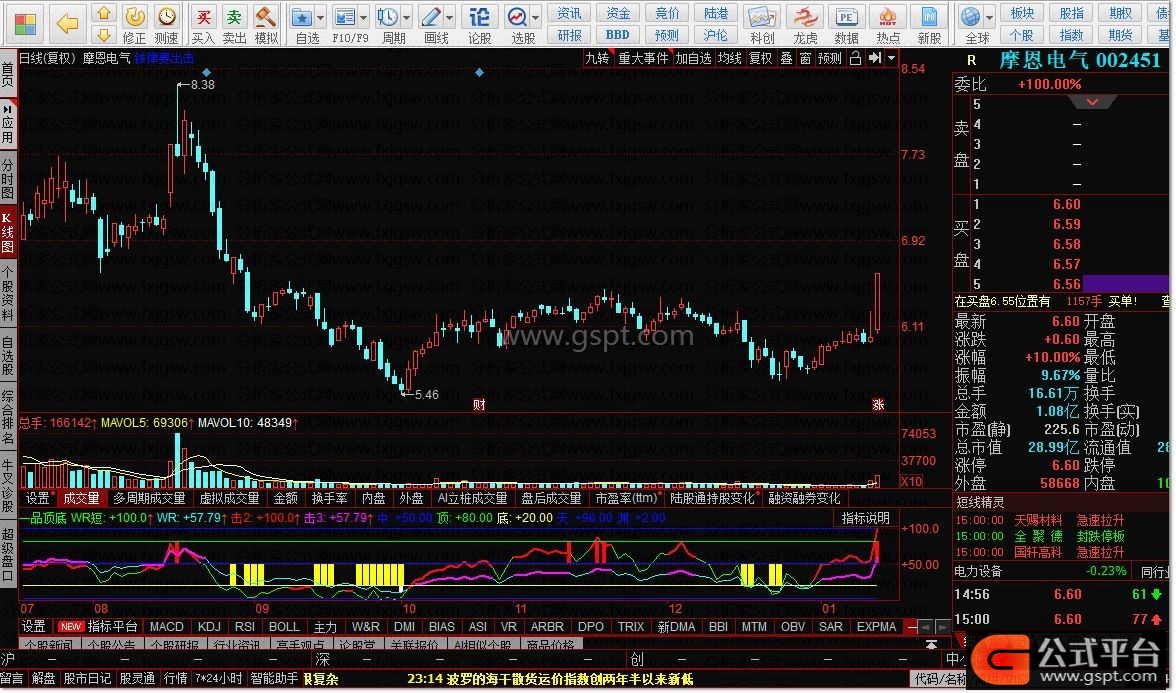Screen dimensions: 1176x693
Task: Collapse the order book red chevron
Action: (1092, 102)
